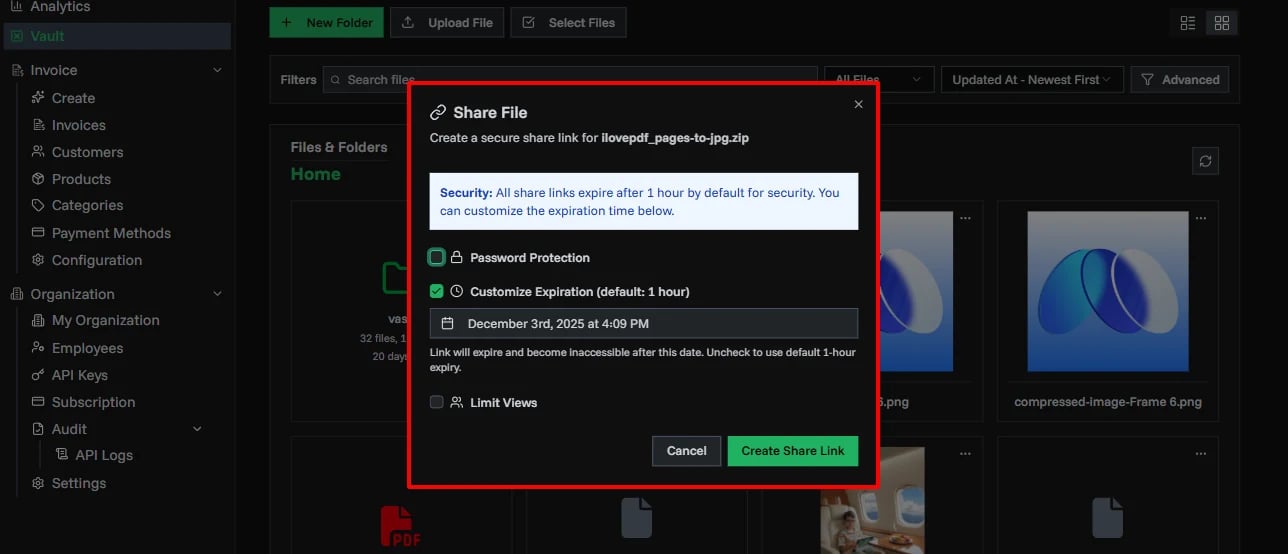Open Customers in the sidebar
This screenshot has width=1288, height=554.
[87, 152]
